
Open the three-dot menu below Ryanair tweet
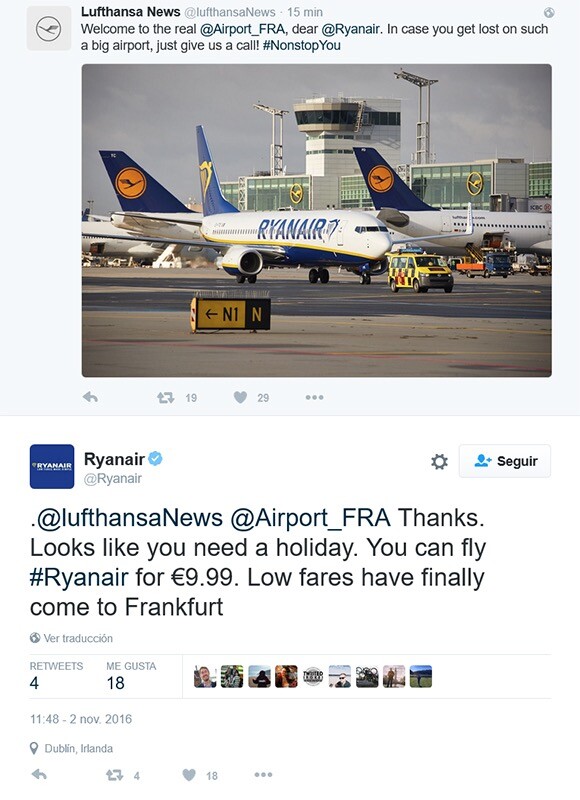coord(263,774)
